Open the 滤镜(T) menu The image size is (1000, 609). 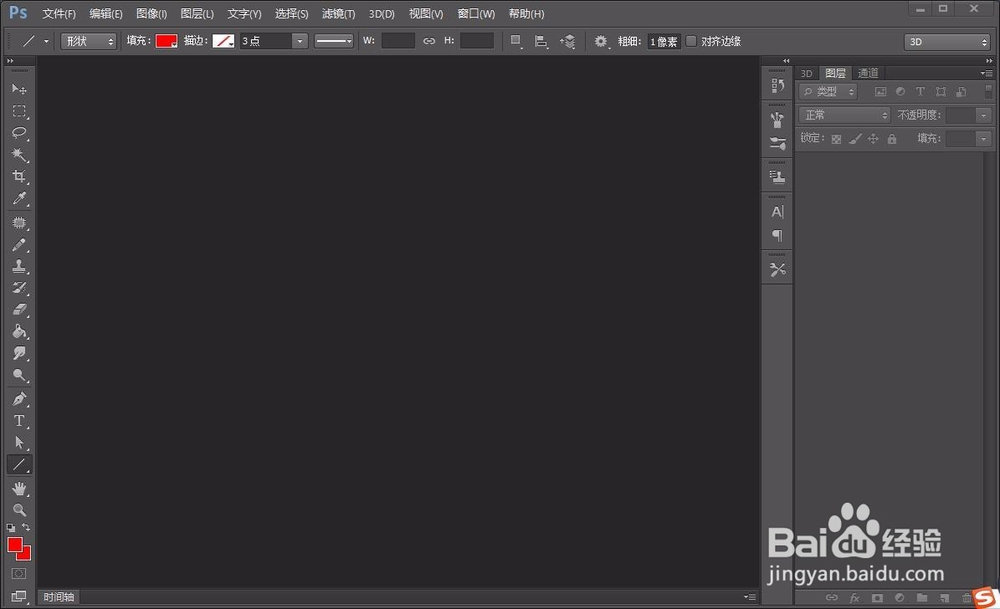338,13
